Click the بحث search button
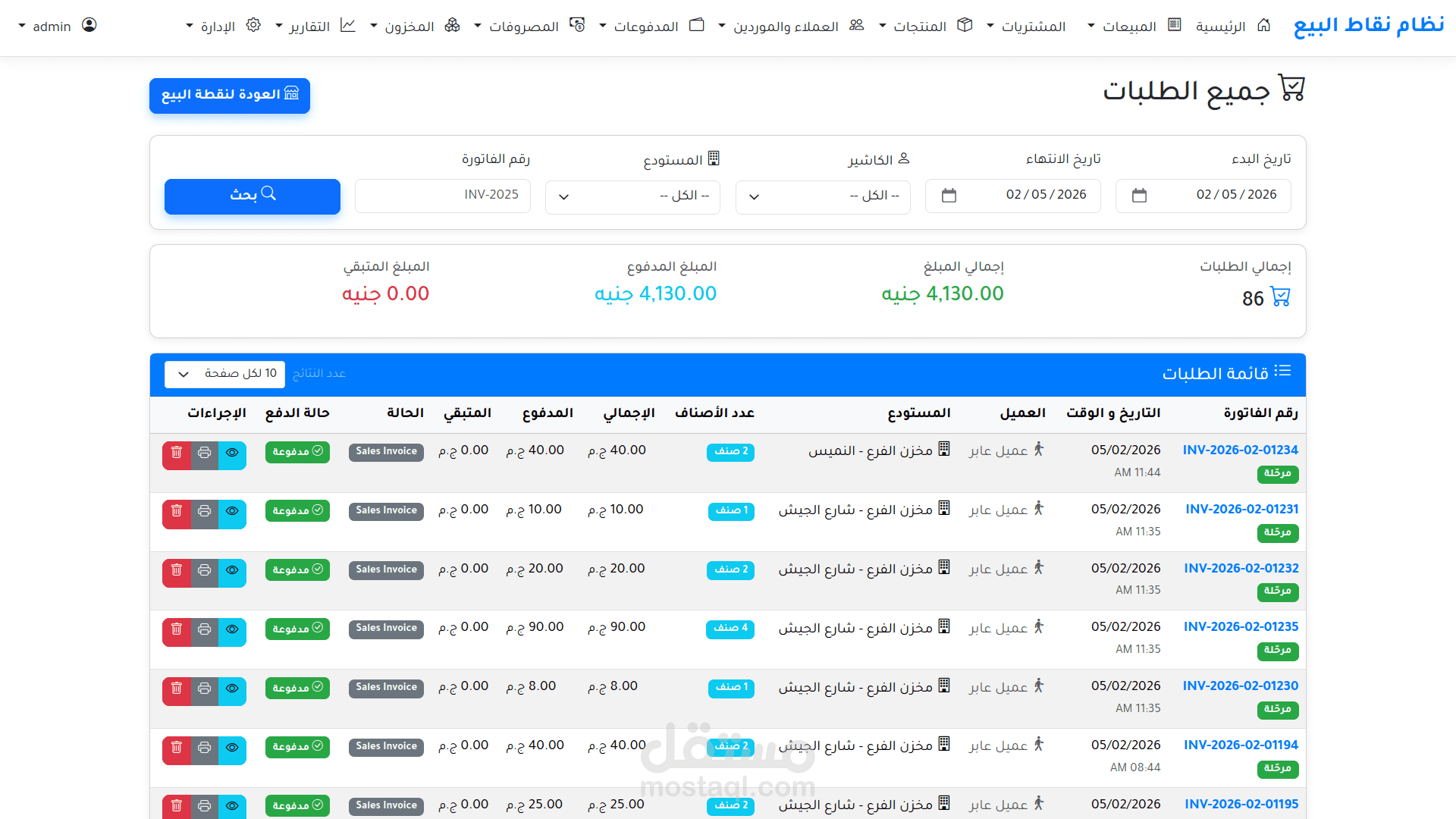 point(253,196)
